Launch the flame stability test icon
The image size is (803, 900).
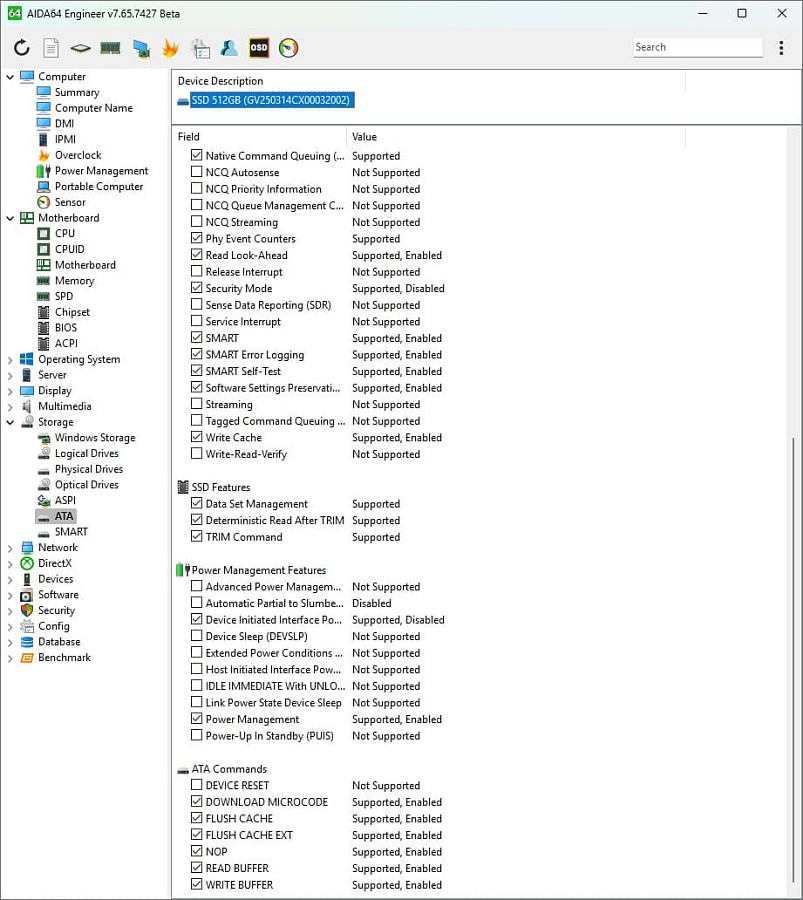click(170, 48)
